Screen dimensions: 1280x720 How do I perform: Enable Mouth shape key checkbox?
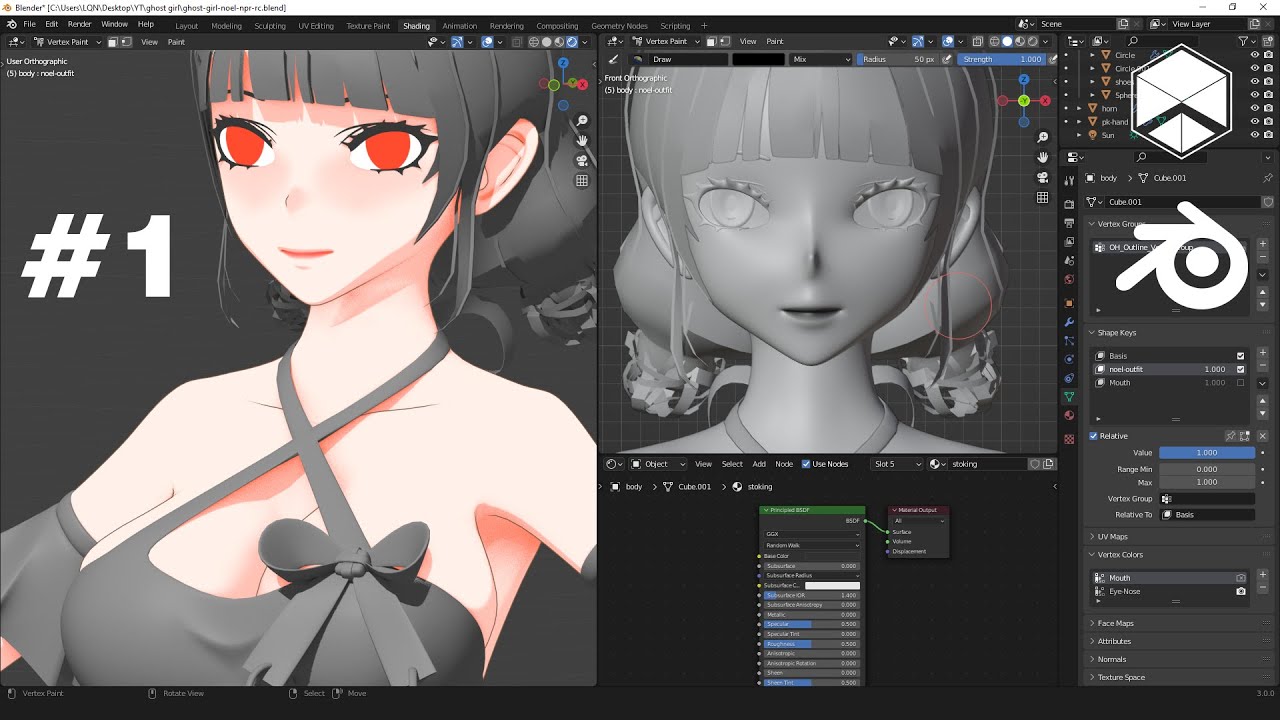(x=1241, y=382)
